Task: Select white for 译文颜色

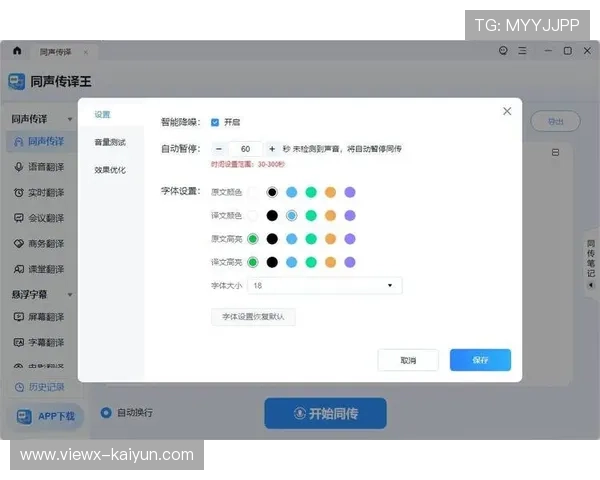Action: 253,216
